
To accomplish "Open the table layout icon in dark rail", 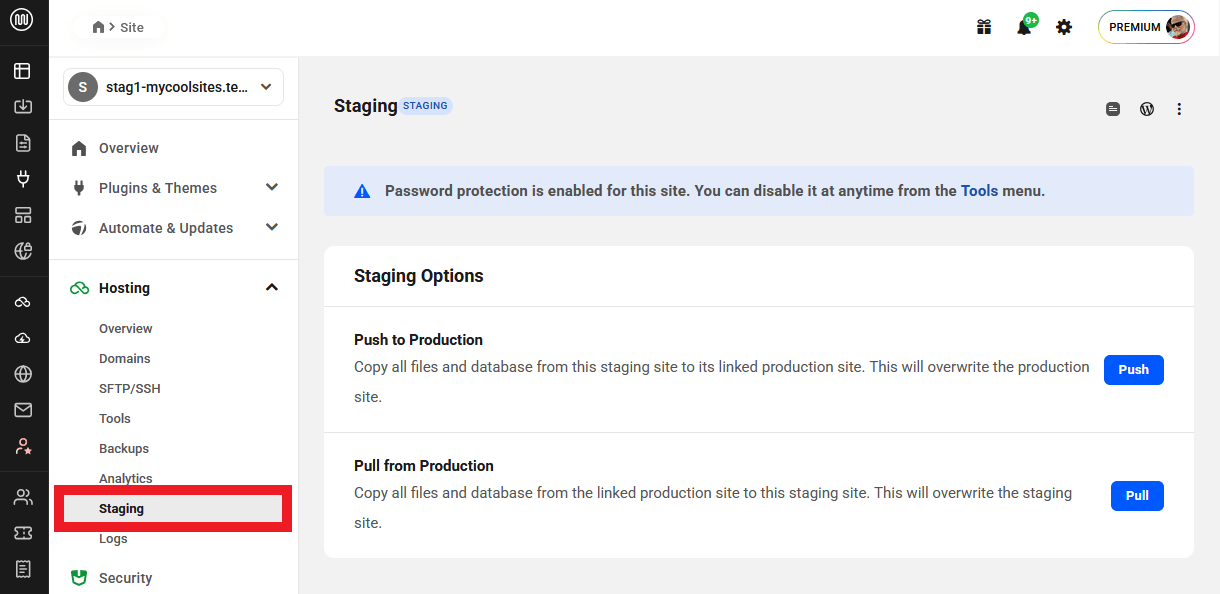I will click(x=23, y=71).
